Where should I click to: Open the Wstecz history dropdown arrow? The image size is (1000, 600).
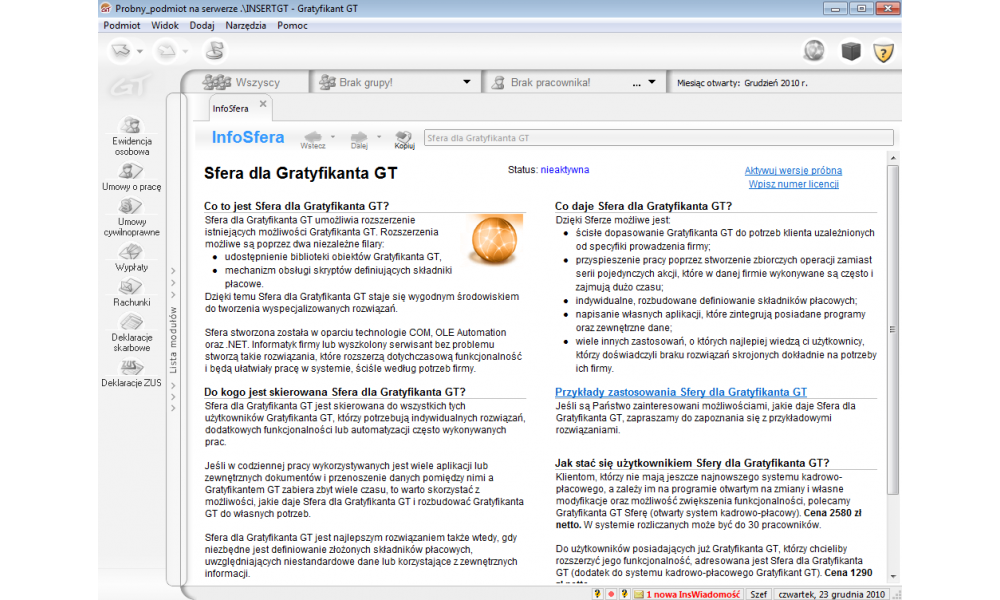click(x=332, y=136)
